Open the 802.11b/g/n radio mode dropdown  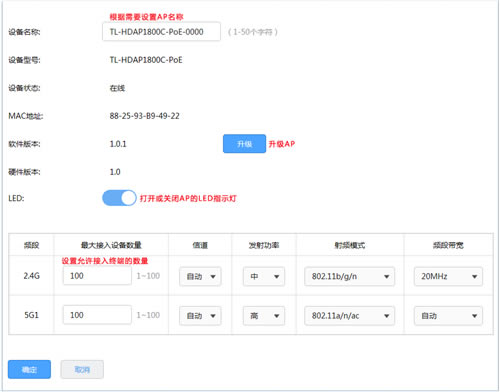349,276
